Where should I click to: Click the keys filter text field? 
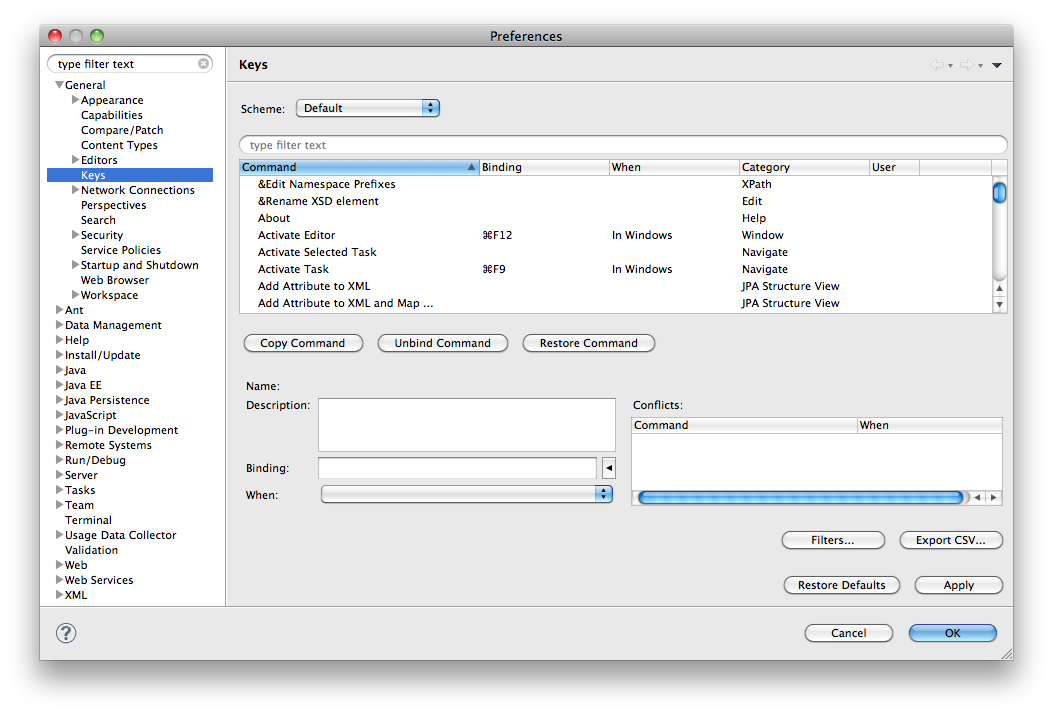pos(623,145)
